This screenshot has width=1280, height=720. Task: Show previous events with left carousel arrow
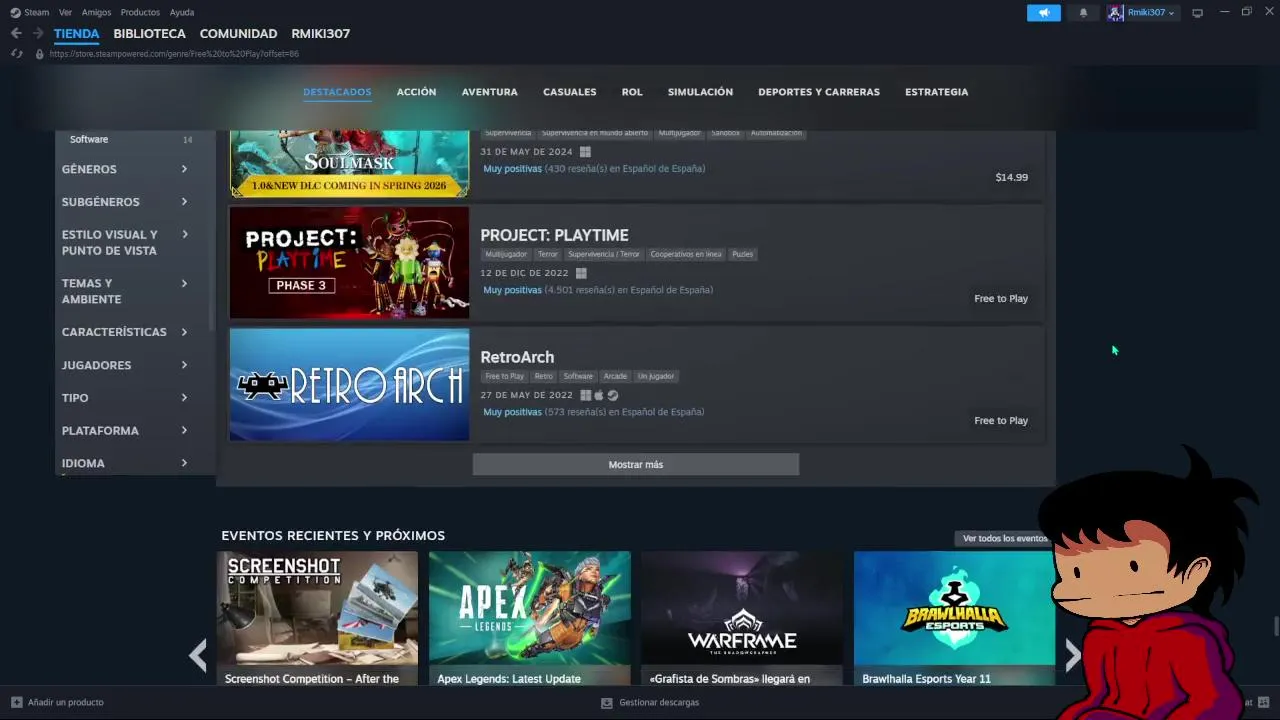(x=198, y=655)
